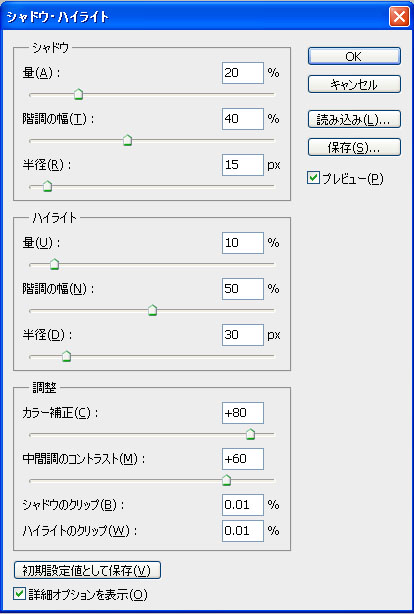Click the シャドウ 量(A) field showing 20
Viewport: 414px width, 614px height.
coord(243,73)
